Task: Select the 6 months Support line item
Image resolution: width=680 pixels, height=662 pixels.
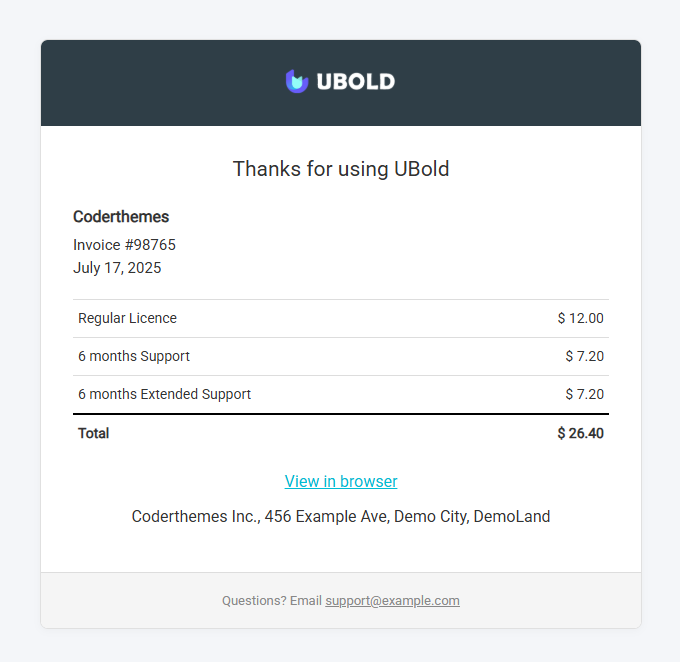Action: pos(134,356)
